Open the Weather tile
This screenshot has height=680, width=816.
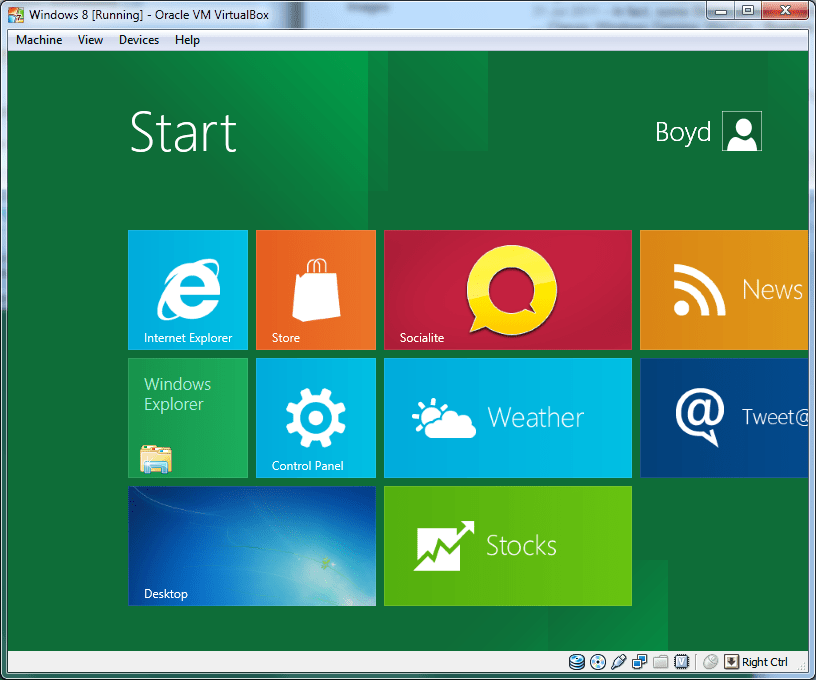pos(508,418)
